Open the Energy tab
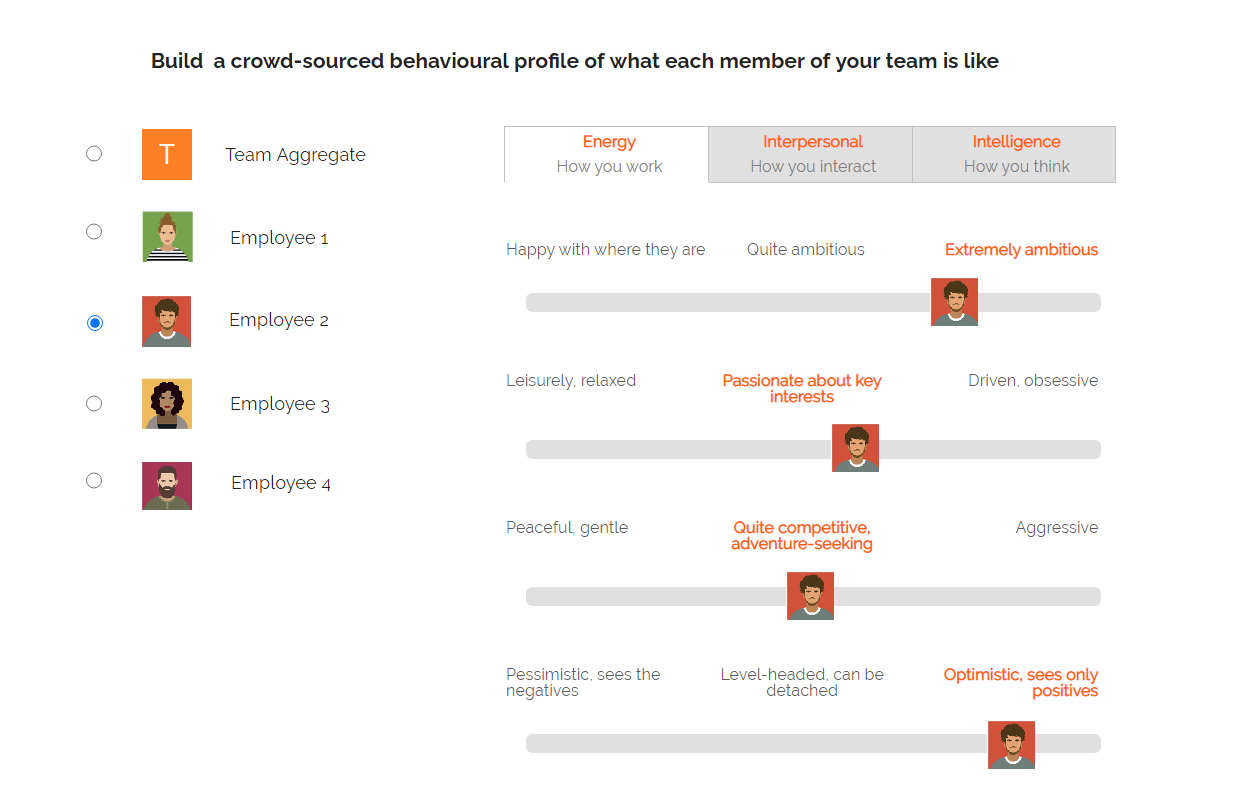Screen dimensions: 1250x800 coord(608,155)
